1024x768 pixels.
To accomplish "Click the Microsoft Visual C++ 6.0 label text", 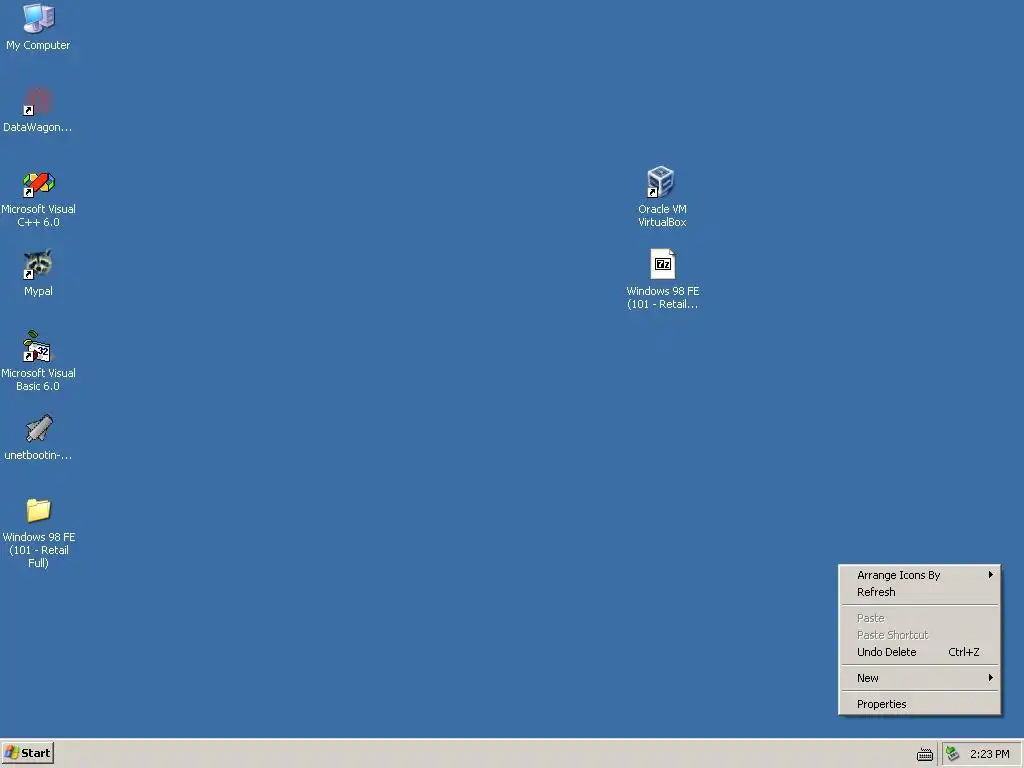I will click(38, 216).
